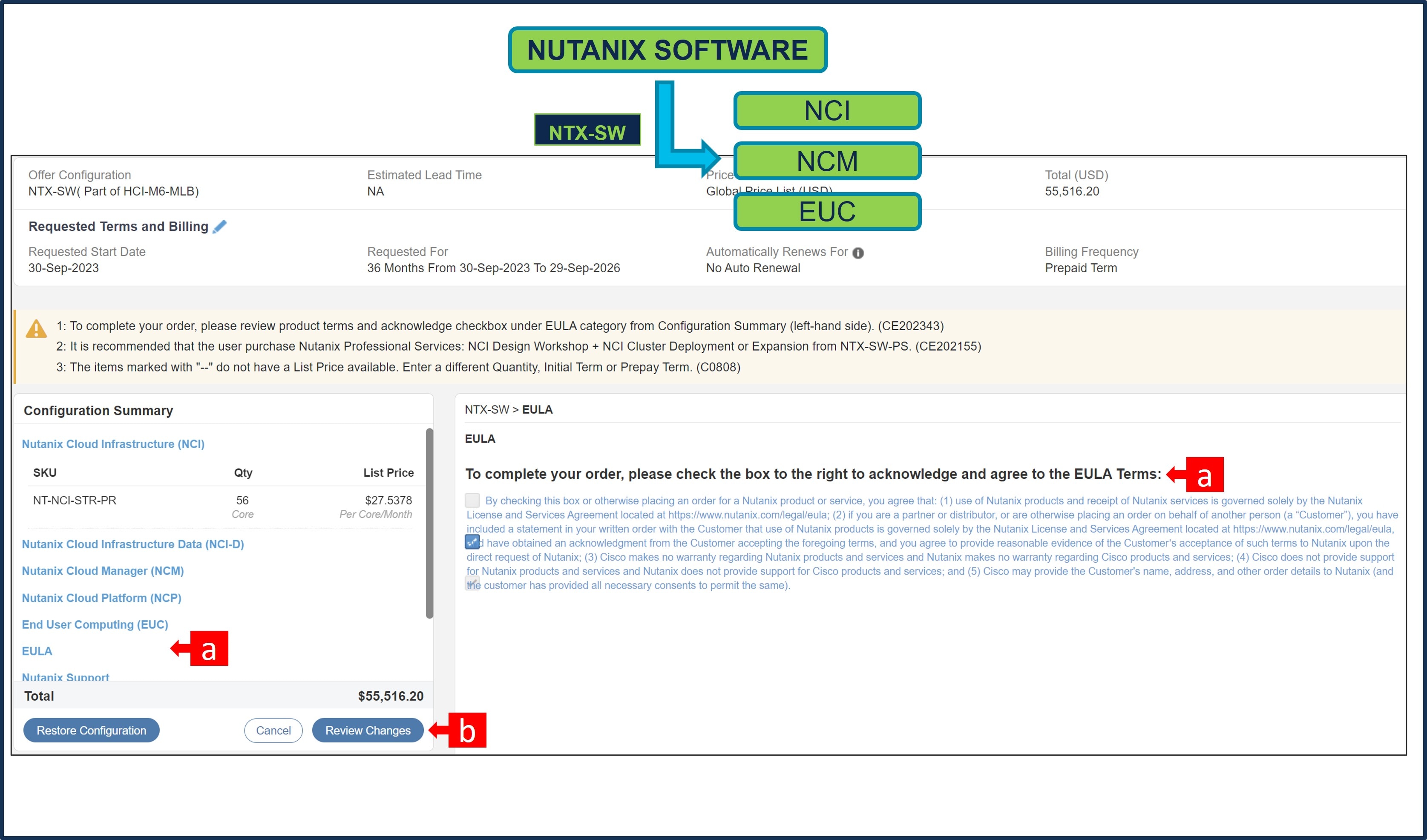Click the yellow warning triangle icon
This screenshot has height=840, width=1427.
click(36, 328)
